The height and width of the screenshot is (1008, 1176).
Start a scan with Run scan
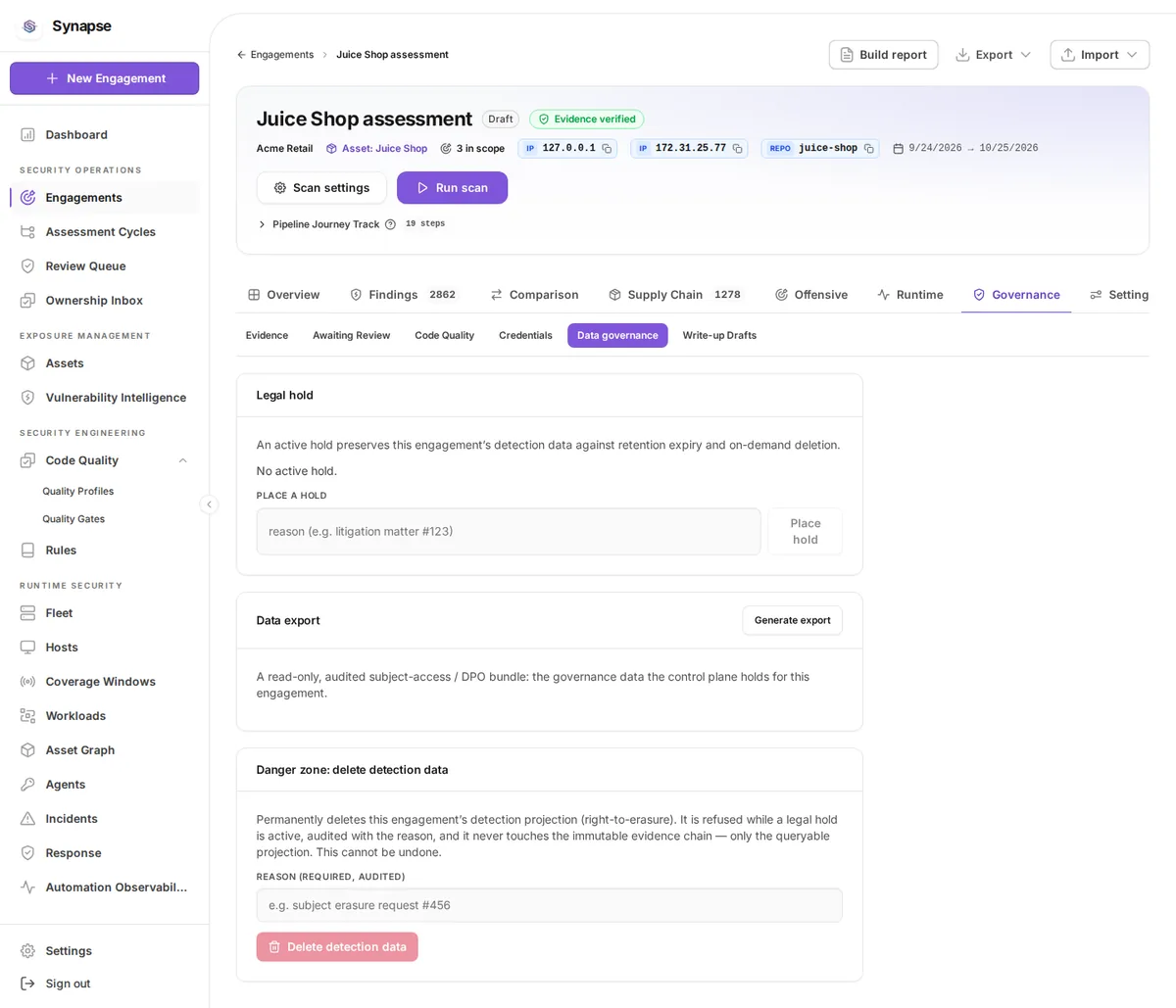click(452, 188)
